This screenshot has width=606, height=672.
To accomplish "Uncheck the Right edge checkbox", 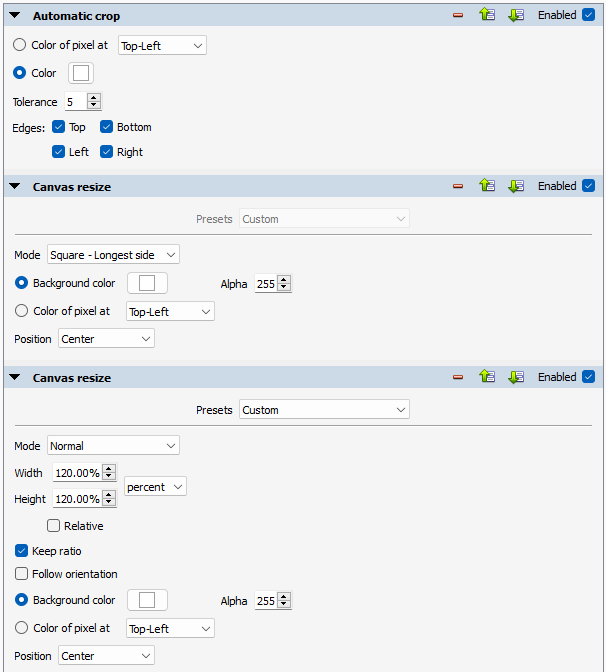I will pyautogui.click(x=106, y=152).
